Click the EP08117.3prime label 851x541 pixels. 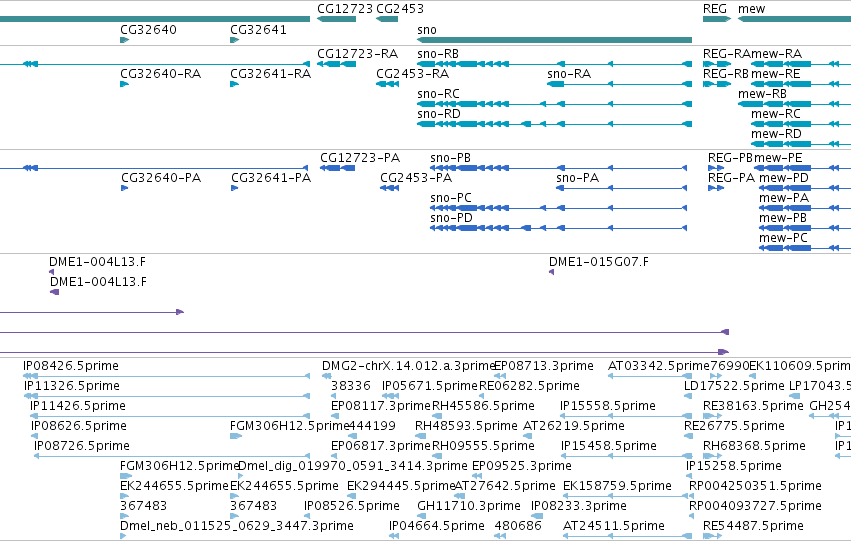point(380,406)
